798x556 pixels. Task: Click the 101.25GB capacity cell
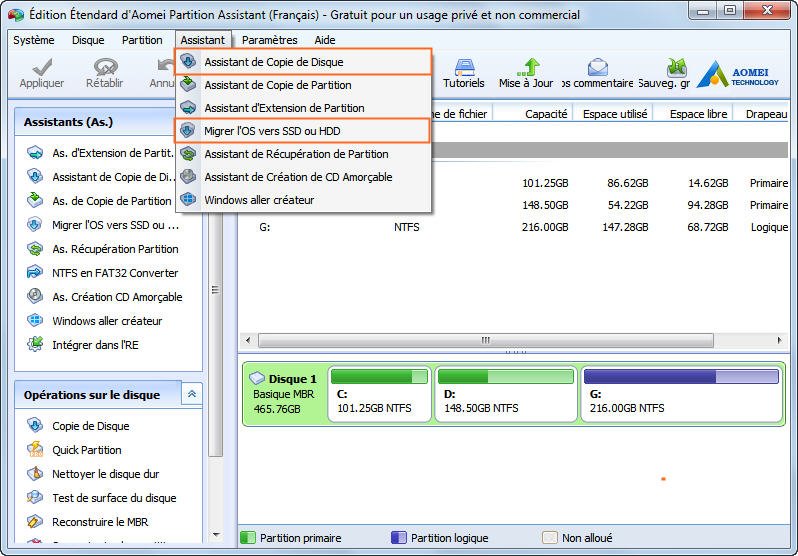coord(545,183)
